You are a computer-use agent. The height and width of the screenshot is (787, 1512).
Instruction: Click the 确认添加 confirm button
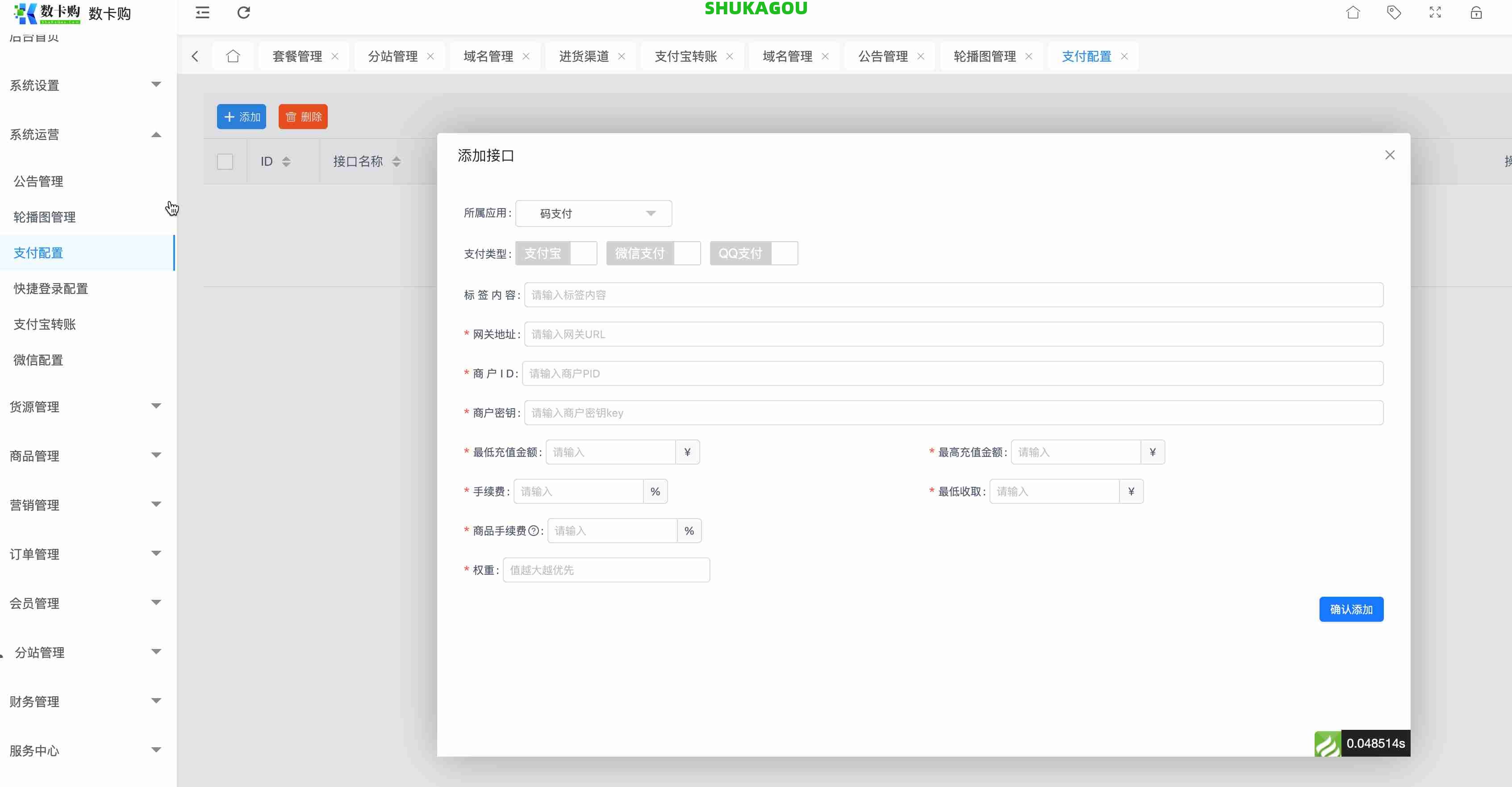[1351, 609]
